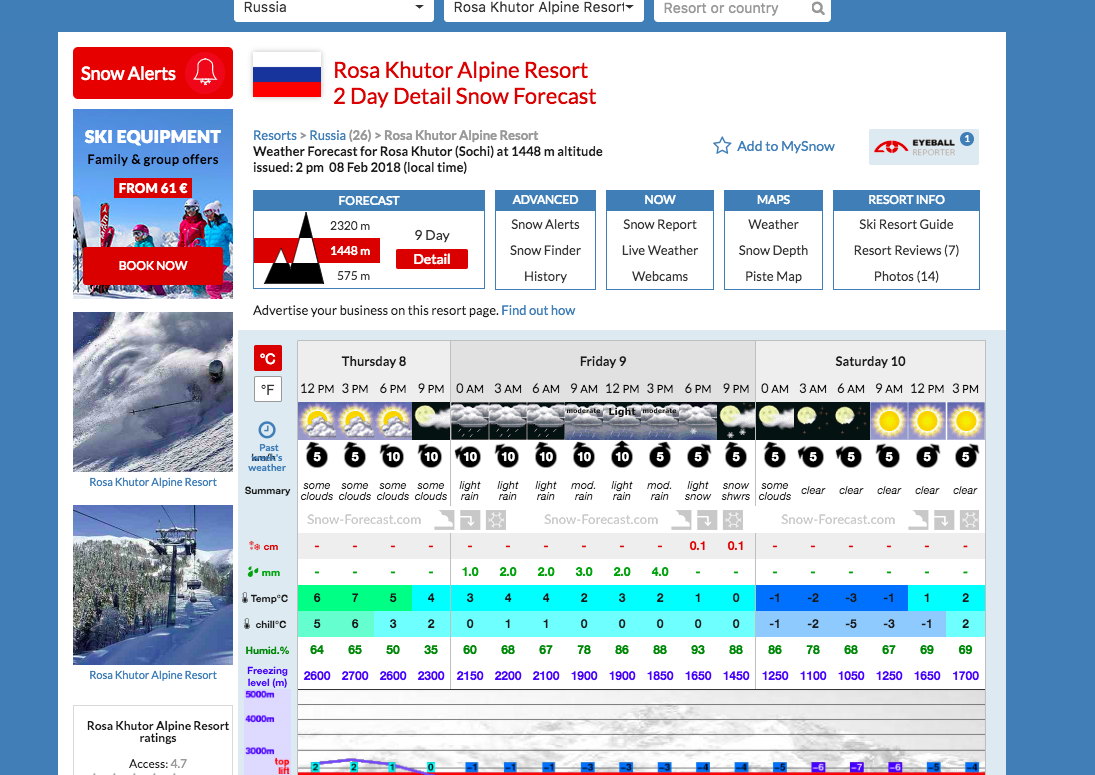
Task: Click the Thursday 3 PM freezing level 2700
Action: pos(355,676)
